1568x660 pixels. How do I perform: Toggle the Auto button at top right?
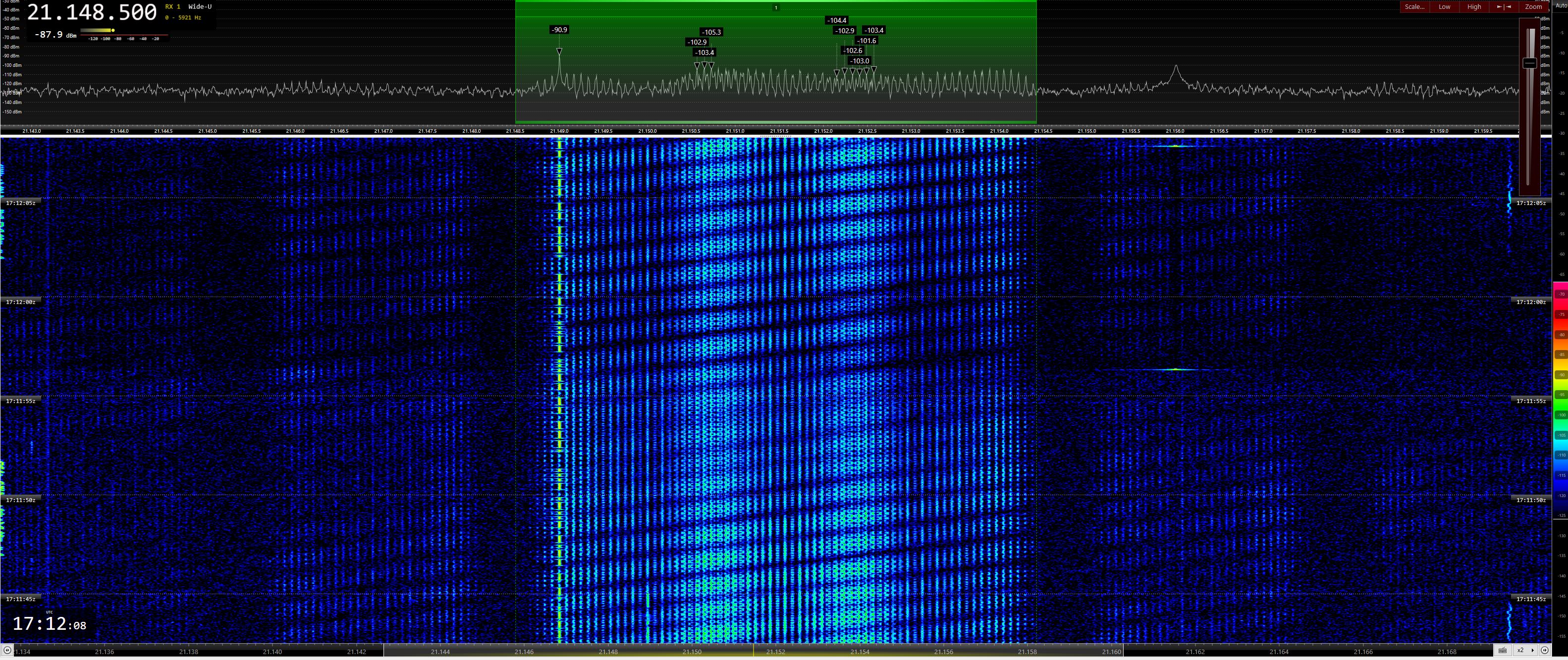[x=1561, y=5]
